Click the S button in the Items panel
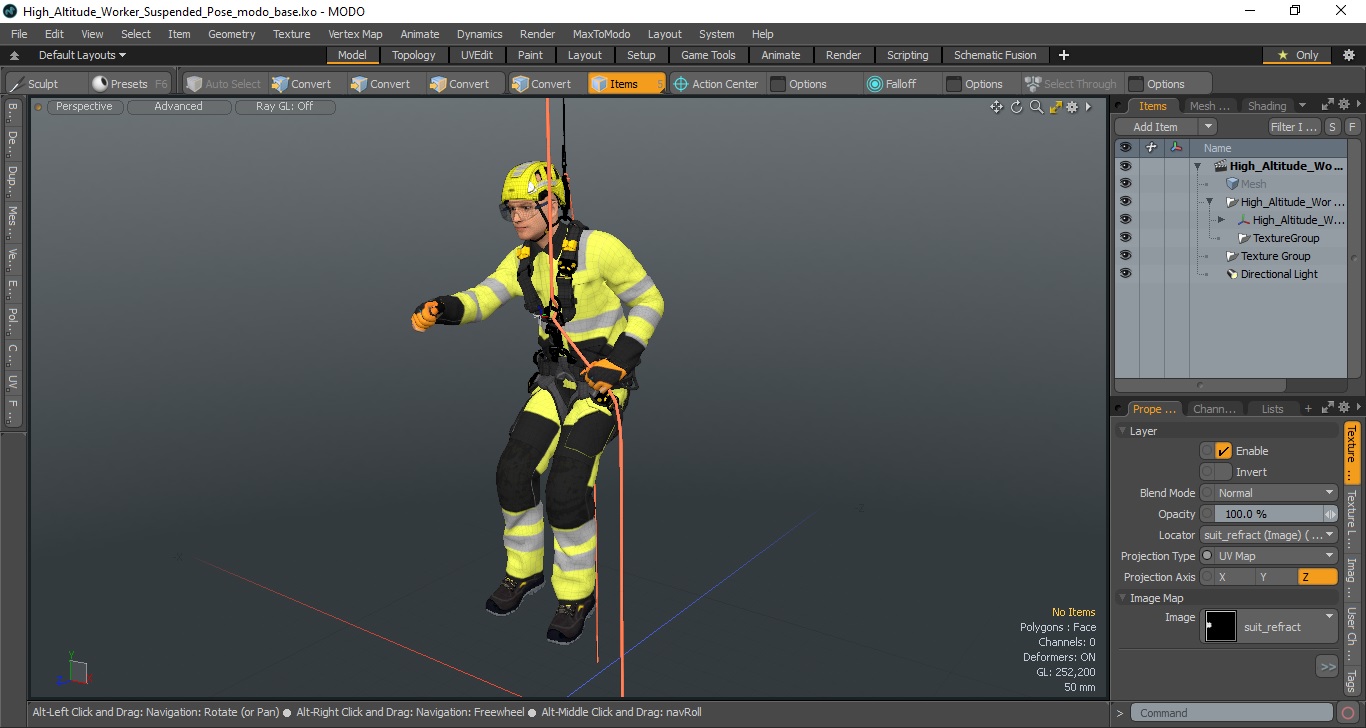Screen dimensions: 1366x728 [x=1332, y=127]
